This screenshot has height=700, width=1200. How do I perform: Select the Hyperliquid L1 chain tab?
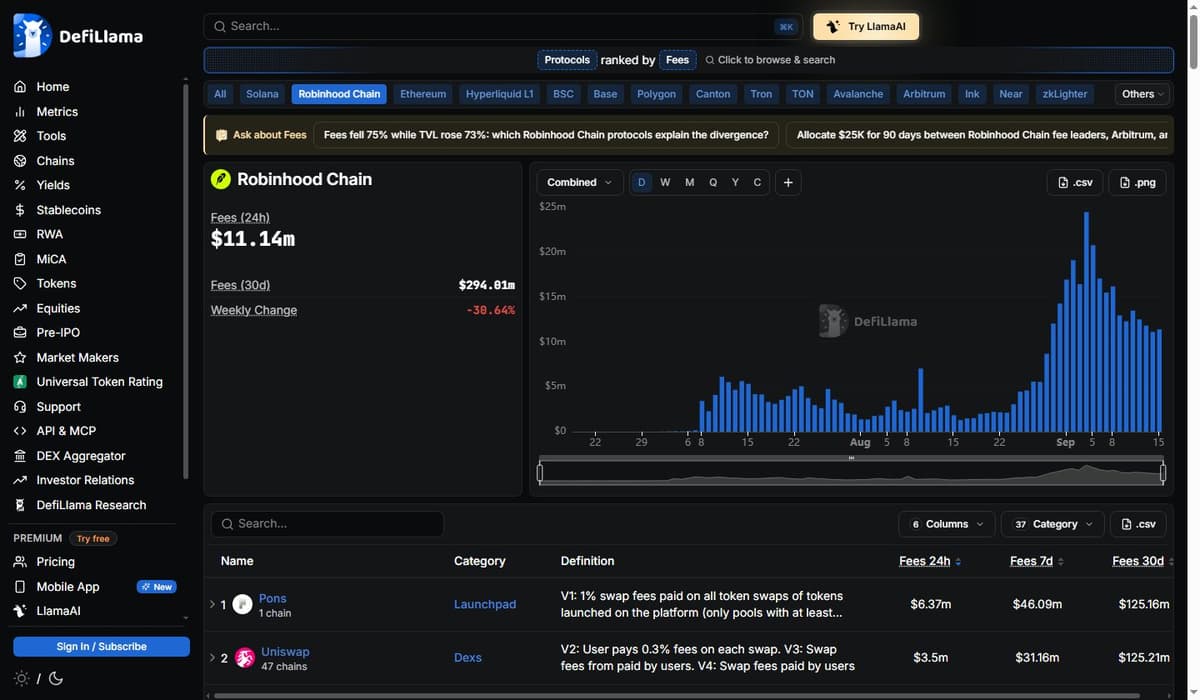point(500,94)
